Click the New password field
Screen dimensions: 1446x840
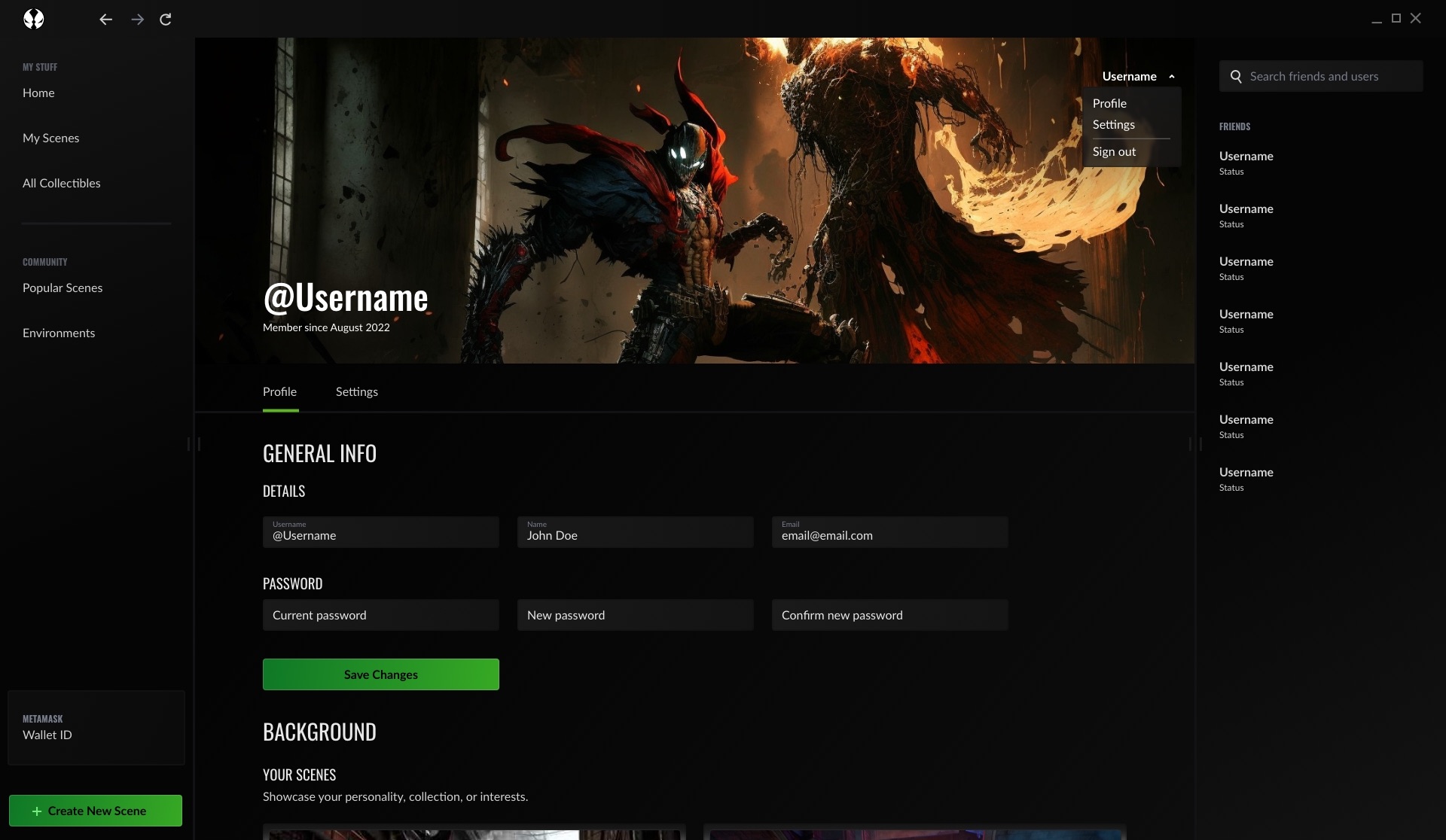point(635,615)
